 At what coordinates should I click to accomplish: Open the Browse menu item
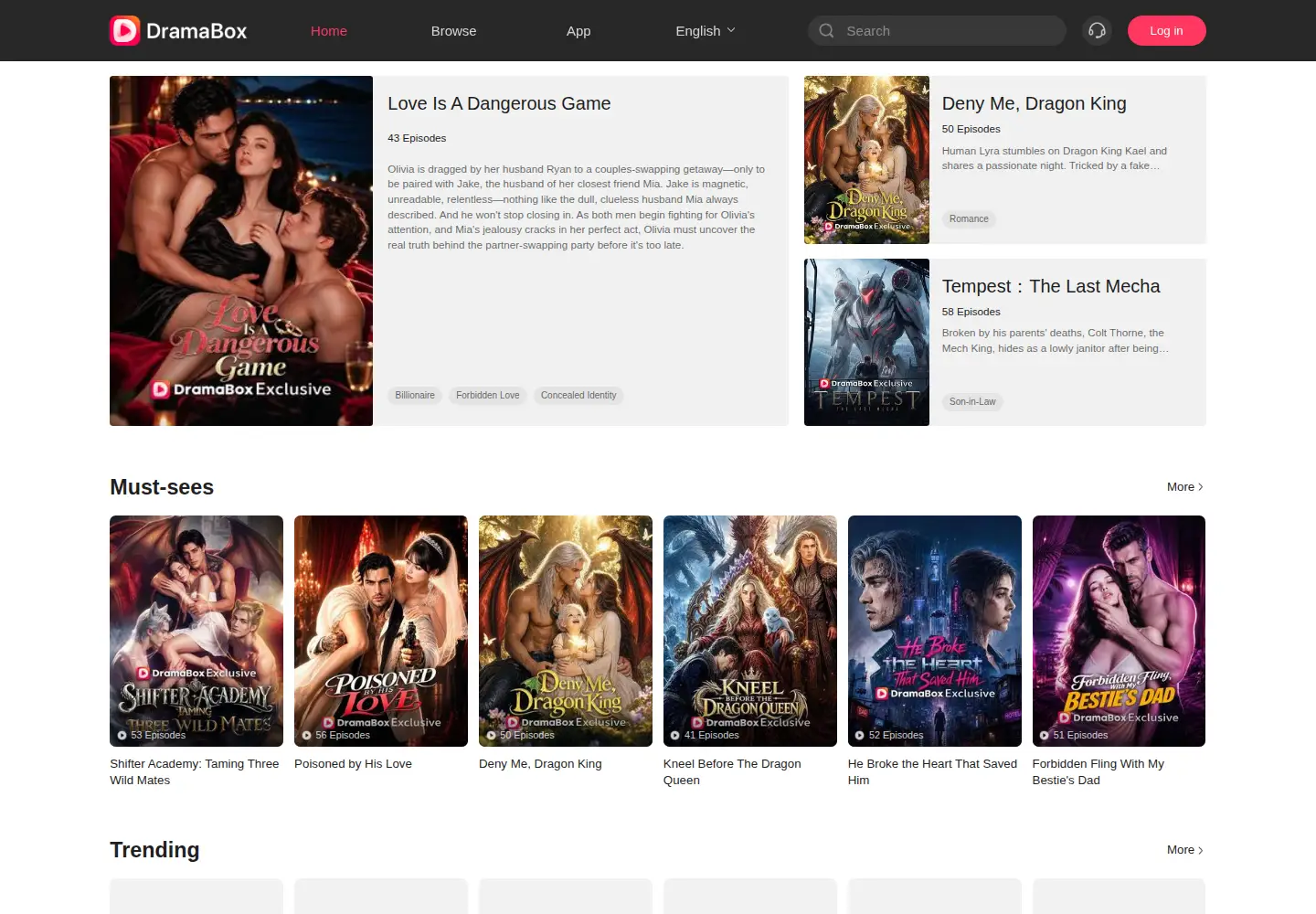(454, 31)
